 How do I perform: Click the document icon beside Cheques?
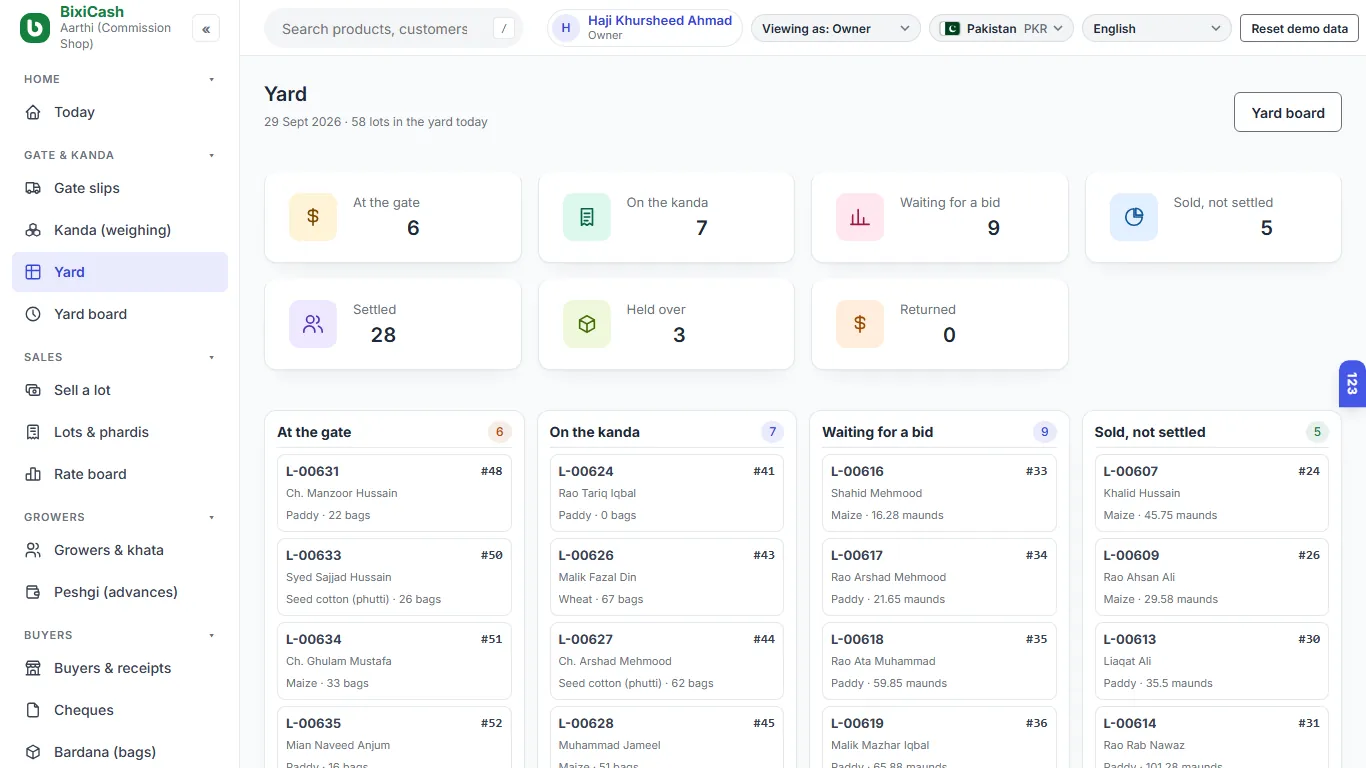pyautogui.click(x=33, y=710)
